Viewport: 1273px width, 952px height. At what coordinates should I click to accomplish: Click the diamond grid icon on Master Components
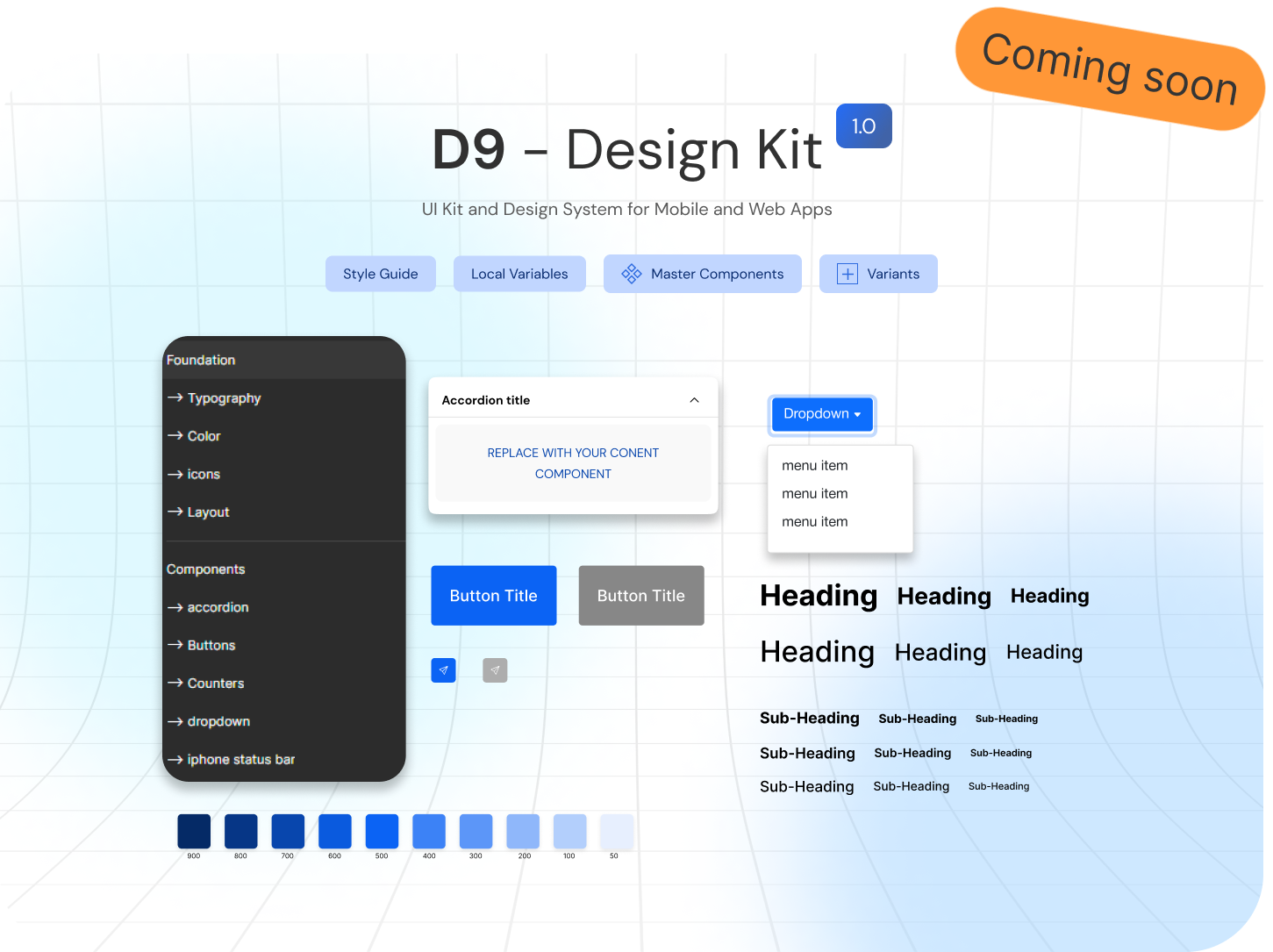click(631, 274)
